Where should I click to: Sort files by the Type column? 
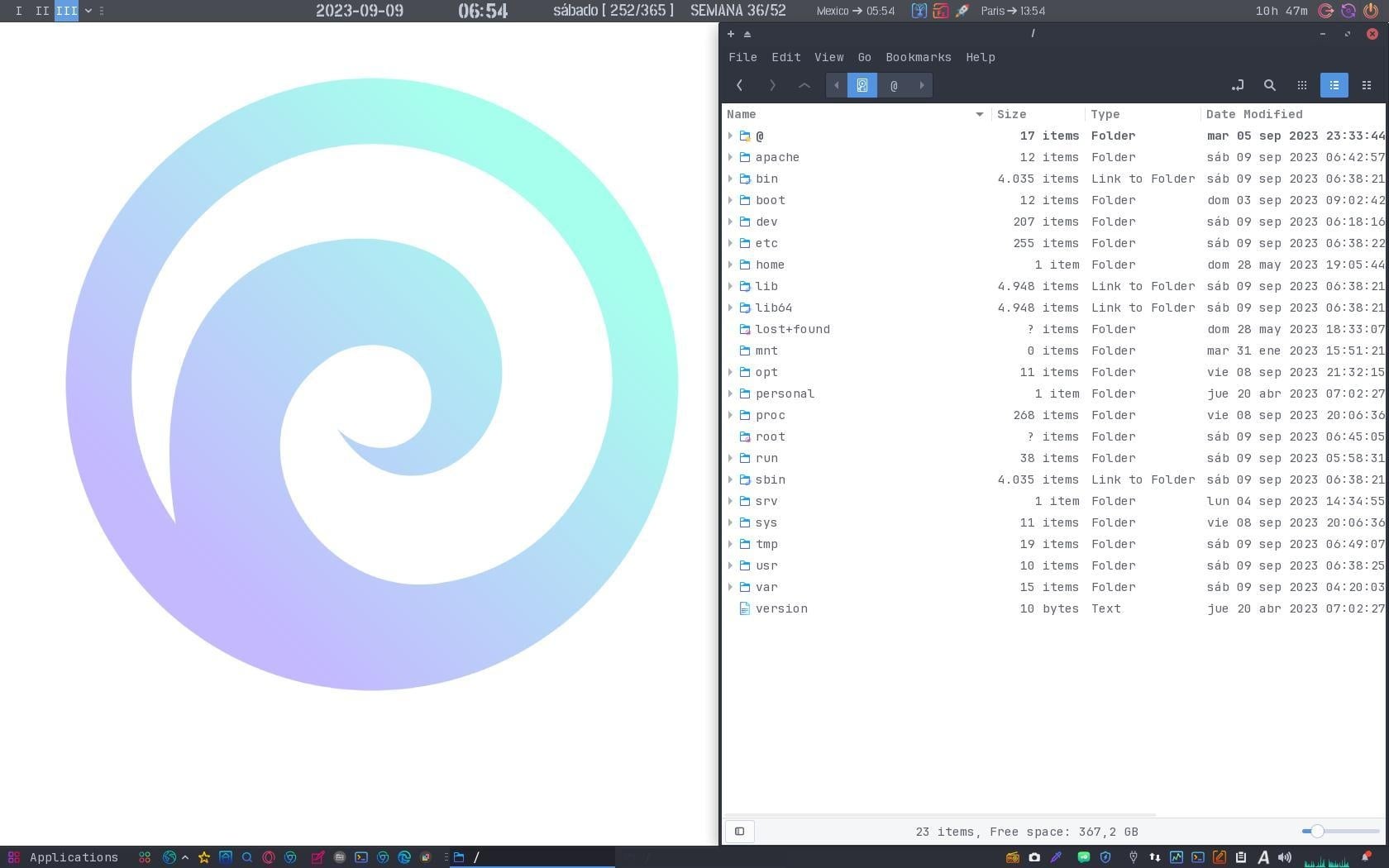pyautogui.click(x=1142, y=114)
